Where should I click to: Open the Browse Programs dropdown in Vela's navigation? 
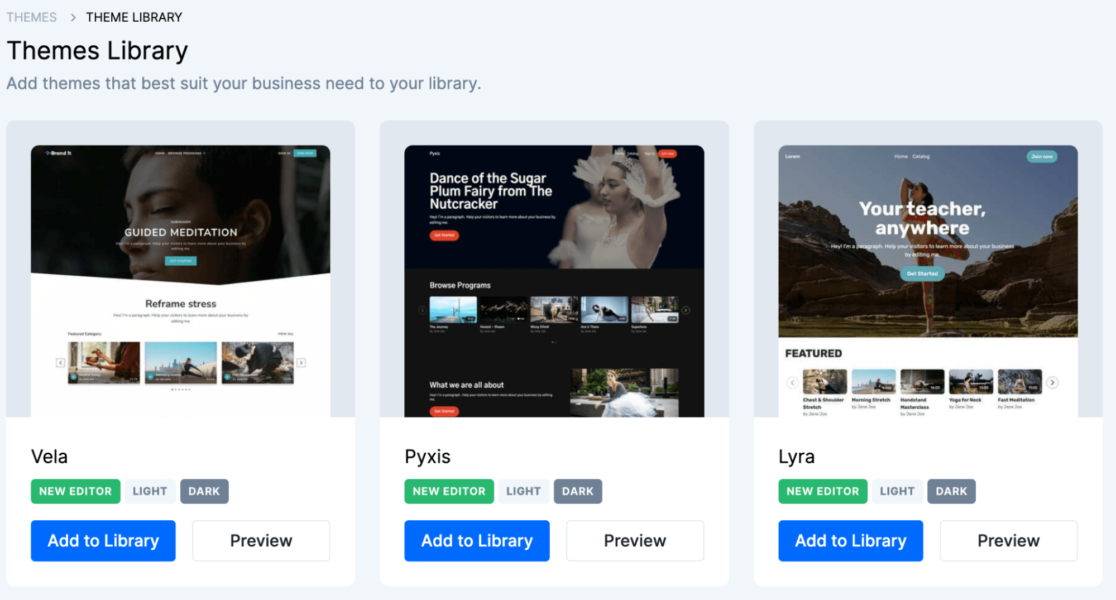[x=186, y=153]
